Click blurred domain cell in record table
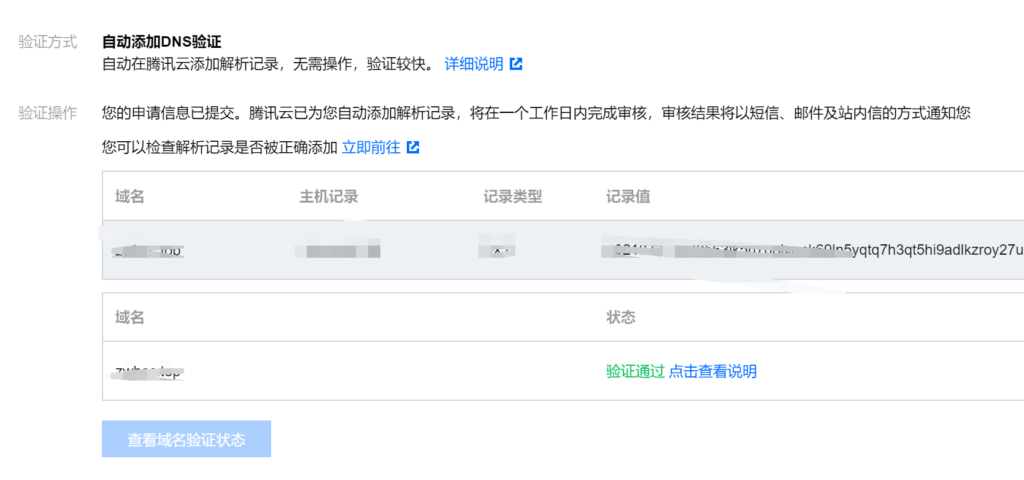 tap(151, 249)
